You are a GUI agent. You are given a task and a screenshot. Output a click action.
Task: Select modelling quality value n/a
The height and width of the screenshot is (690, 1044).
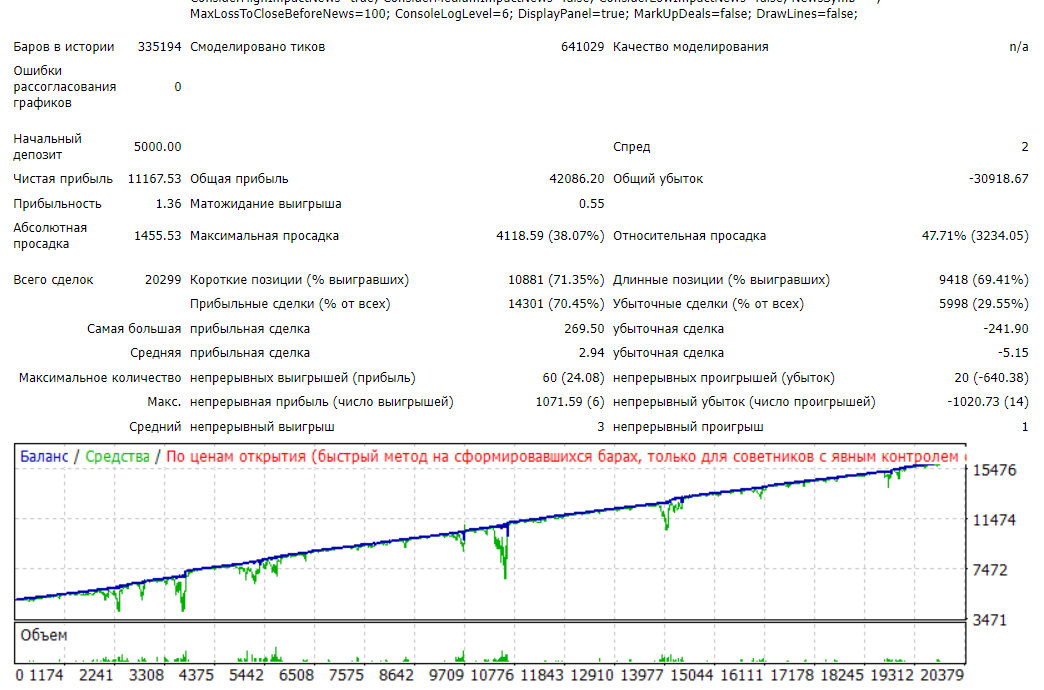pyautogui.click(x=1019, y=47)
